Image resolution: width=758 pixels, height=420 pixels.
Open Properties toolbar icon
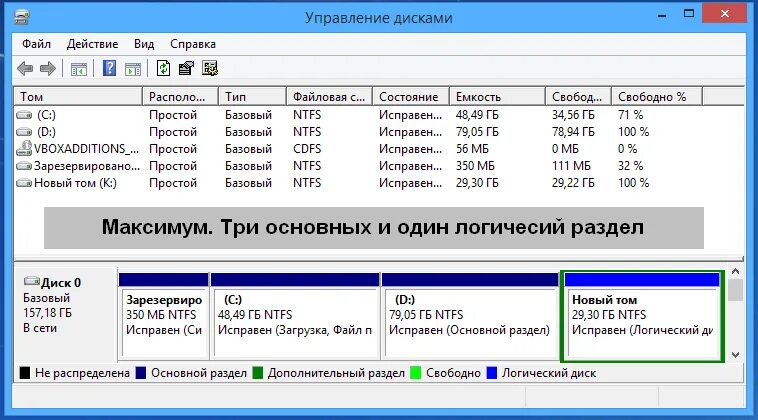[x=186, y=68]
